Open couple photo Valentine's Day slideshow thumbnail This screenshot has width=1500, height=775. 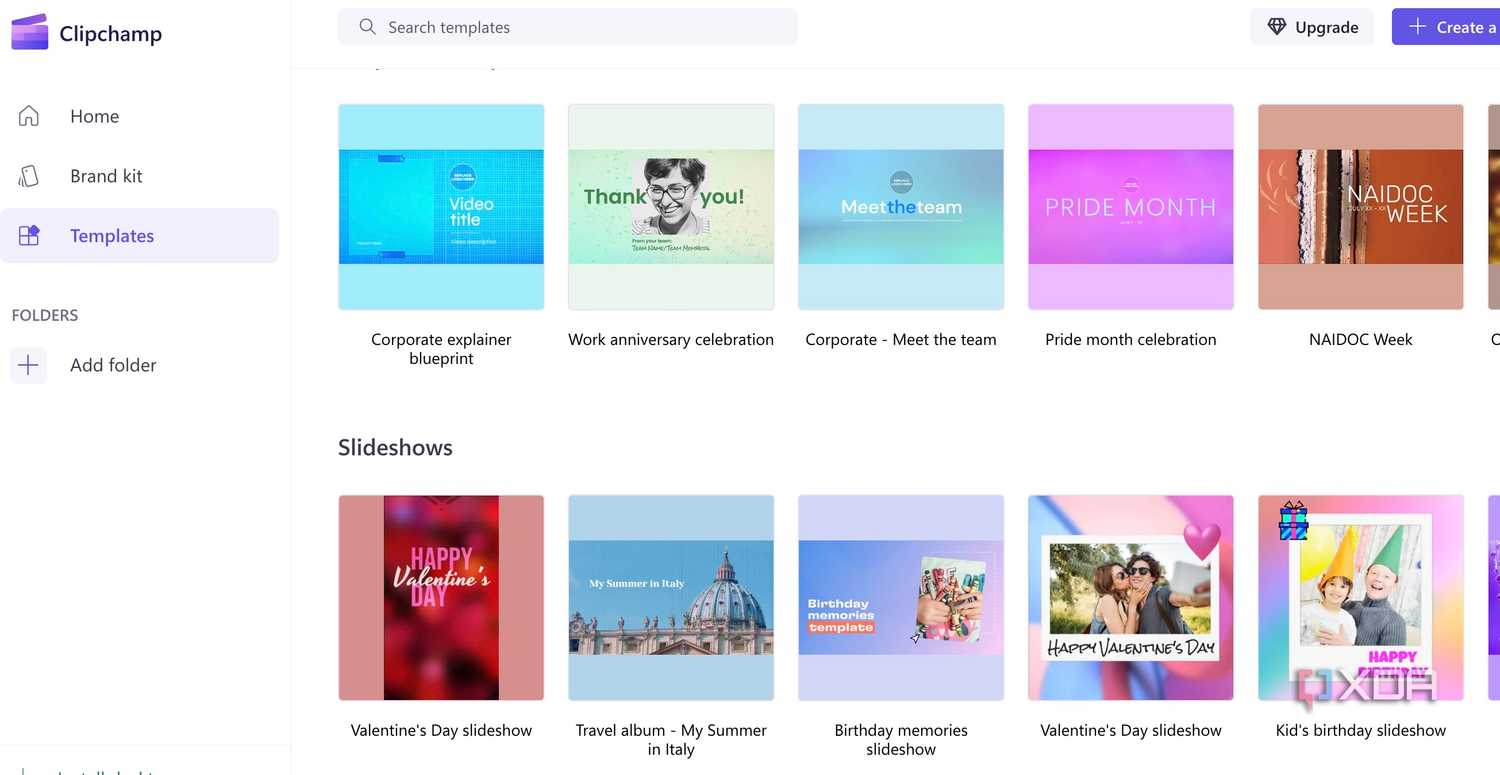click(x=1131, y=598)
